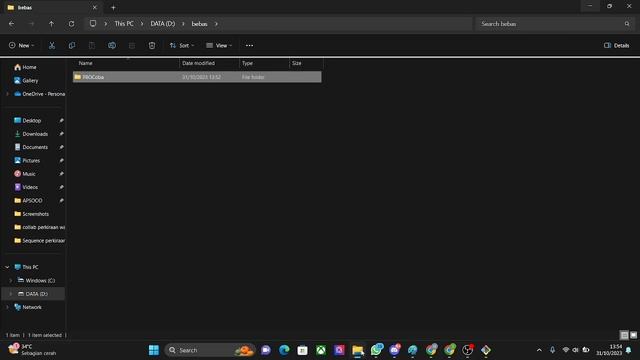Viewport: 640px width, 360px height.
Task: Click the chevron after This PC breadcrumb
Action: pos(142,24)
